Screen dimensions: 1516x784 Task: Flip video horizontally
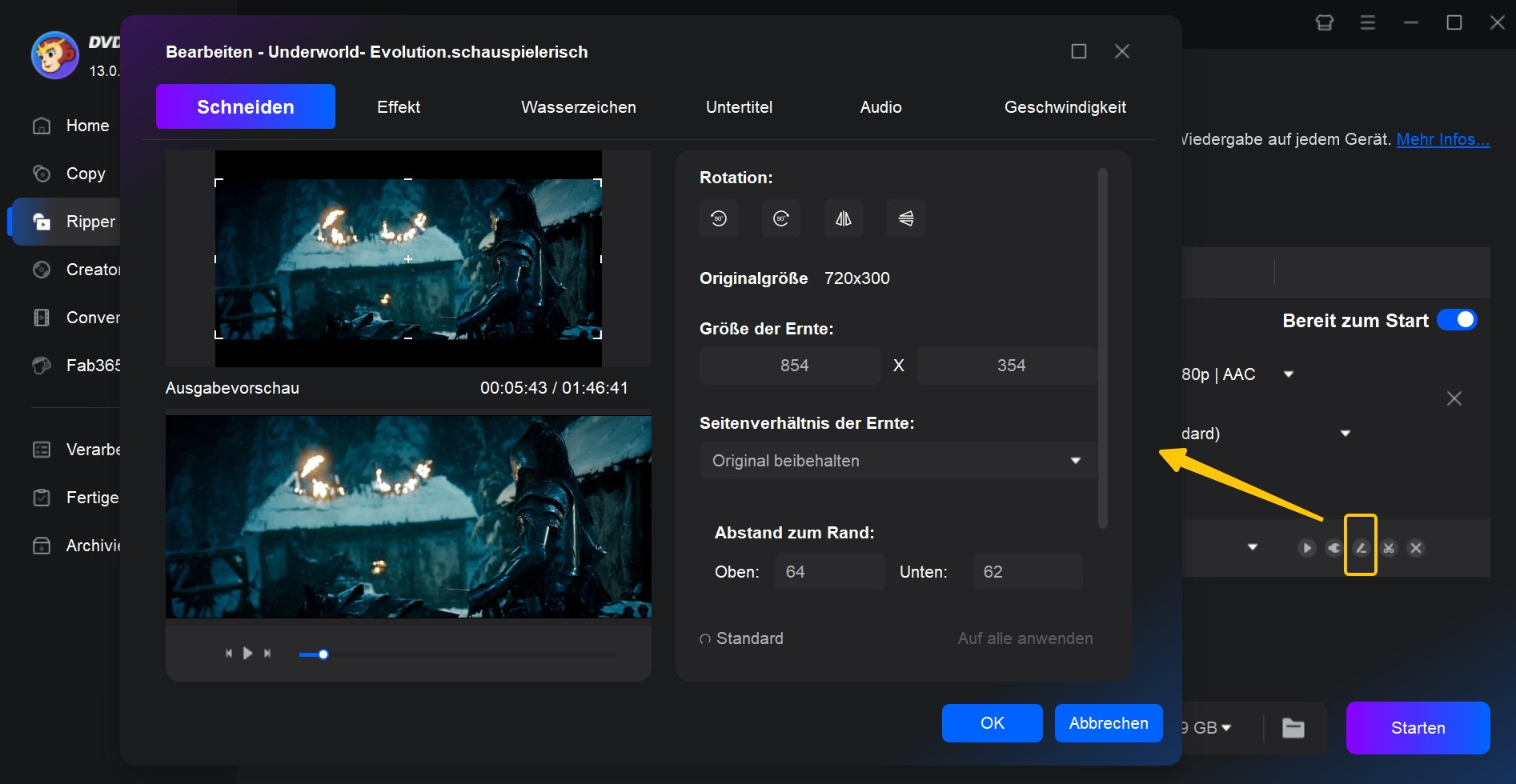tap(844, 218)
